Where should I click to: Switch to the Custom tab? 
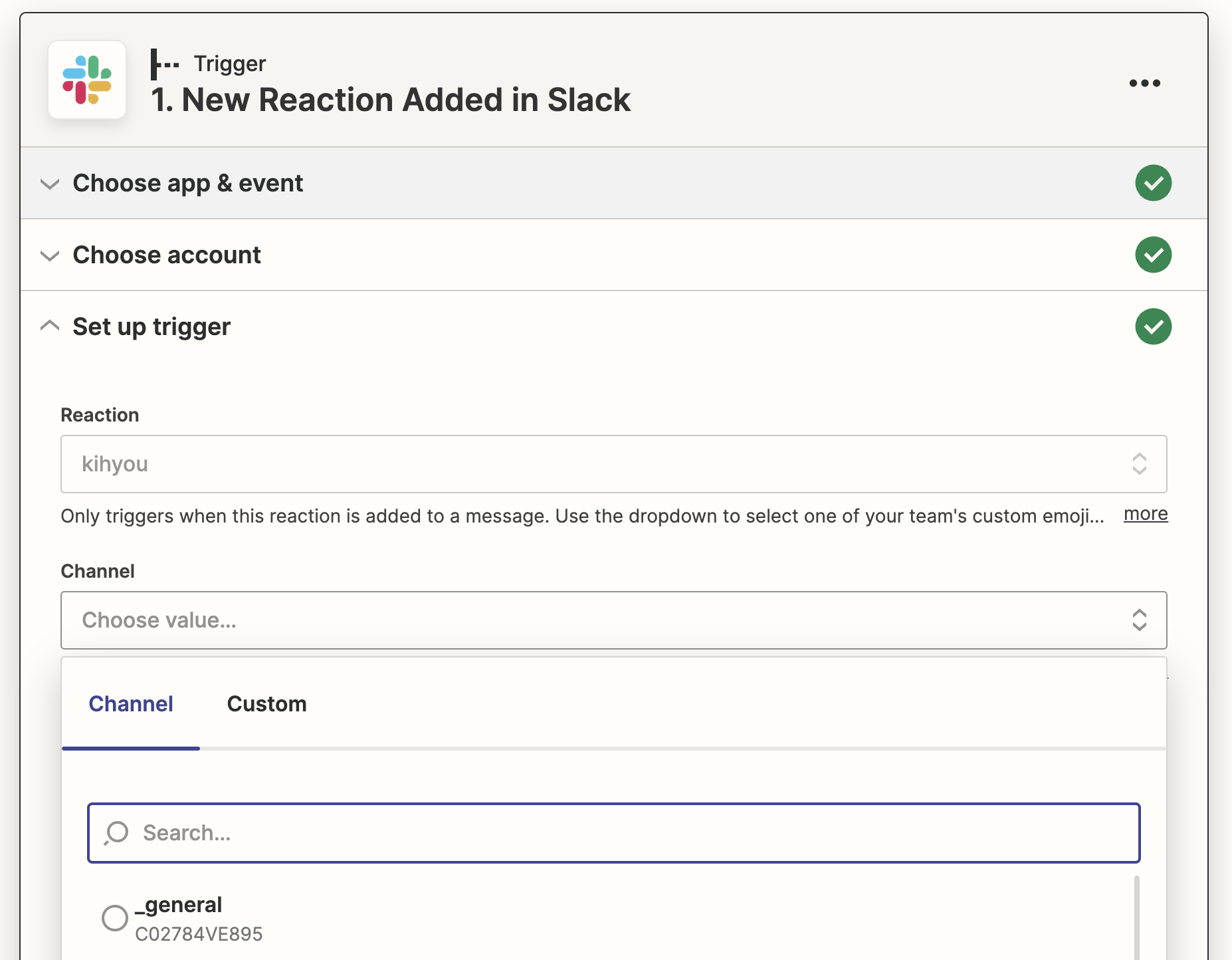tap(266, 704)
